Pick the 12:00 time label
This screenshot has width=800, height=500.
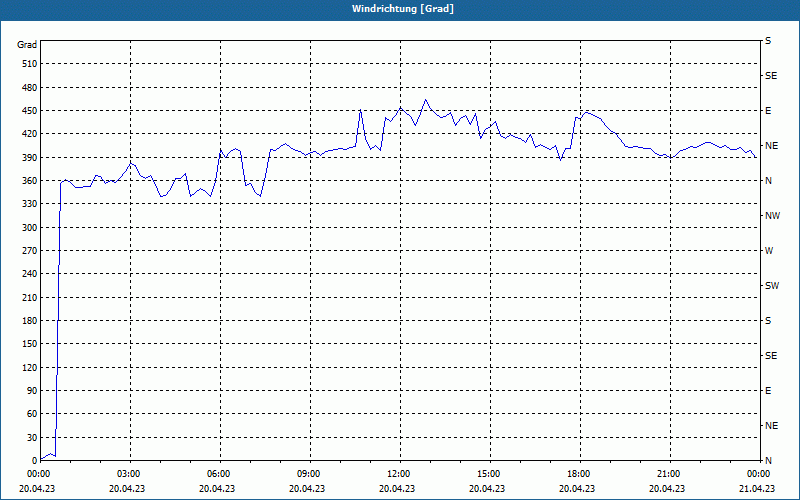coord(397,474)
